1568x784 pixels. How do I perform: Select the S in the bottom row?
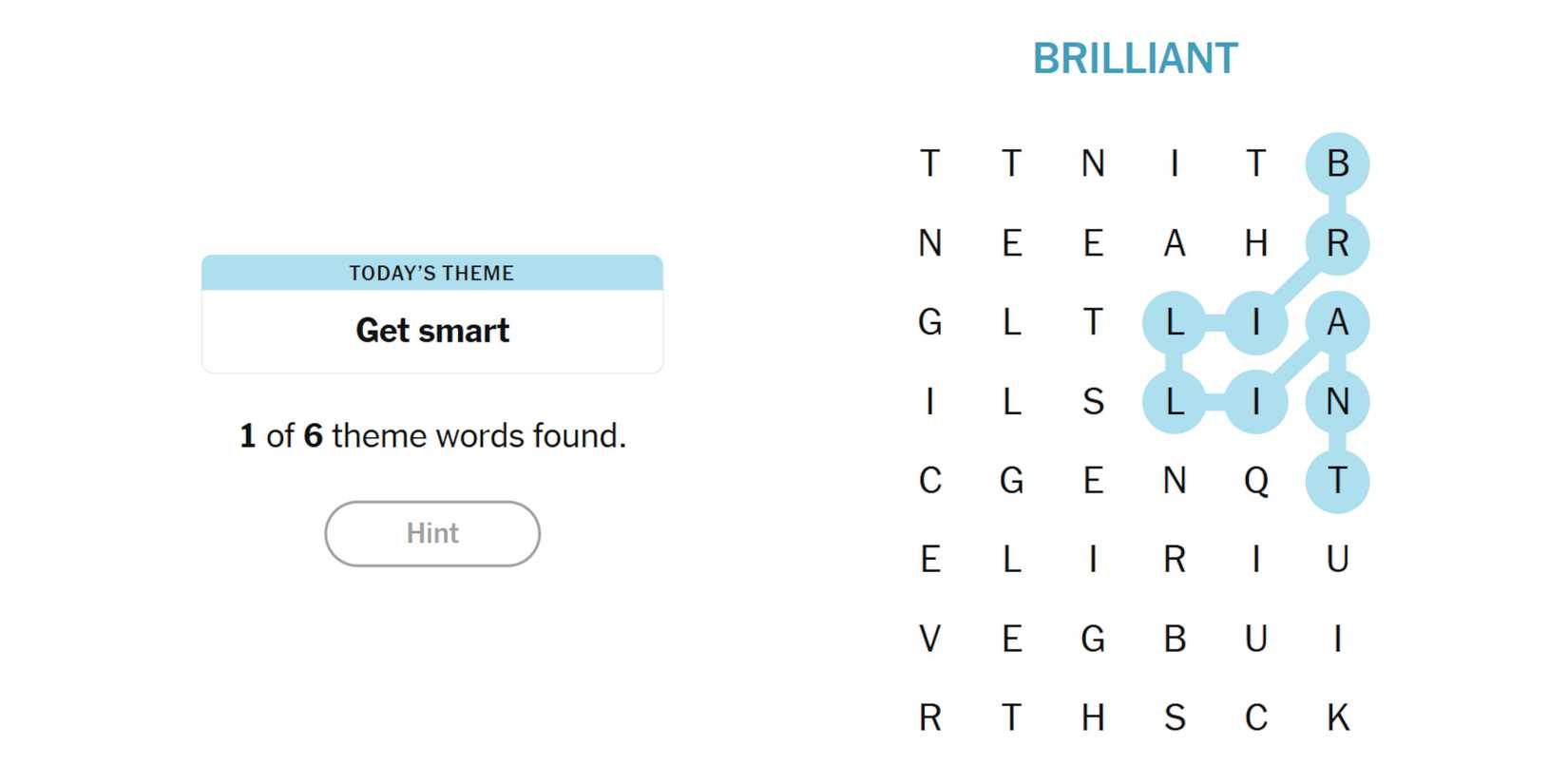click(x=1175, y=717)
